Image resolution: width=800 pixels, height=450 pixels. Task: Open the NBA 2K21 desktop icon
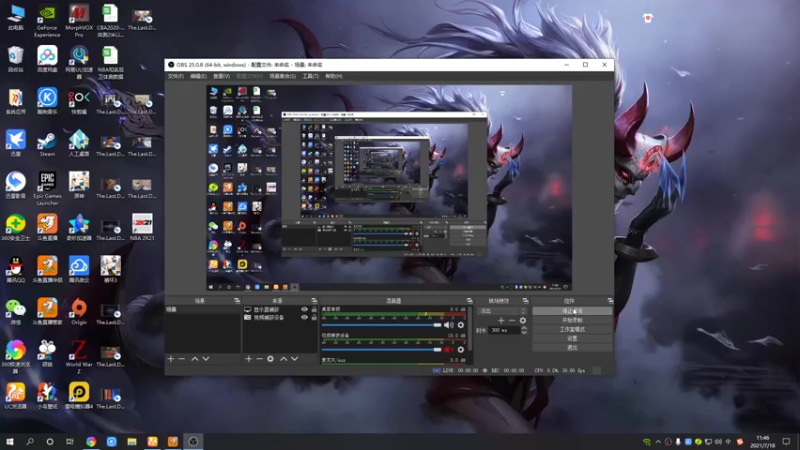(x=142, y=228)
